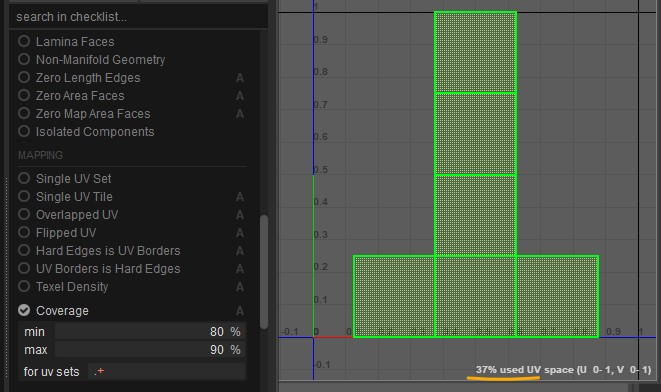661x392 pixels.
Task: Click the Coverage min percentage field
Action: coord(150,332)
